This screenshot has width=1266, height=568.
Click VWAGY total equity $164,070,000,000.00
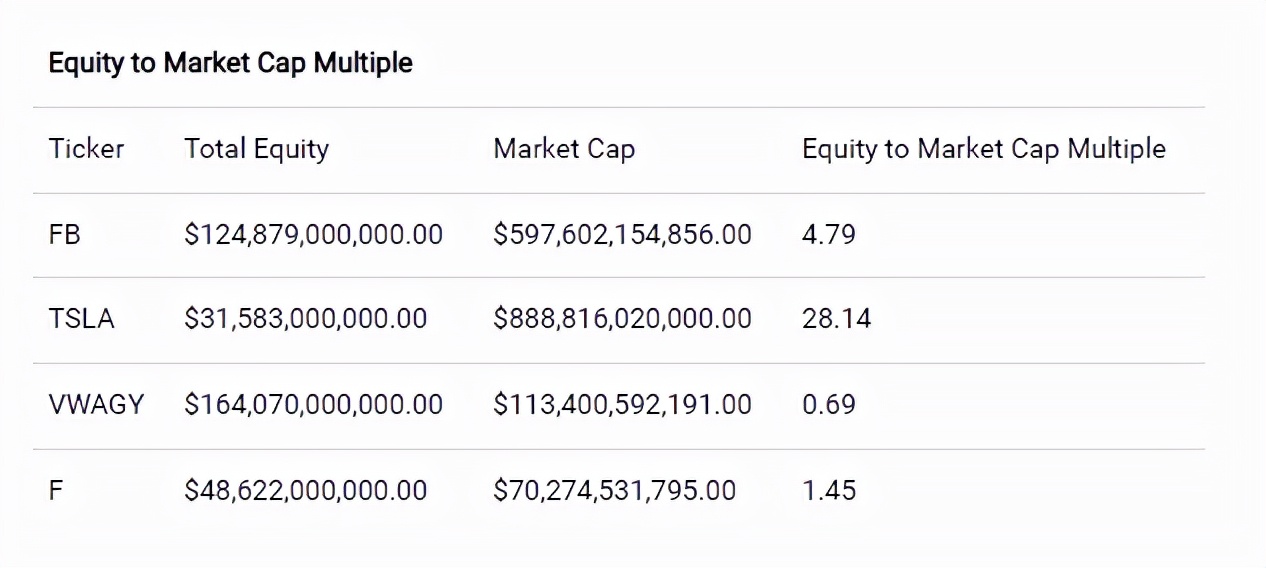click(313, 404)
